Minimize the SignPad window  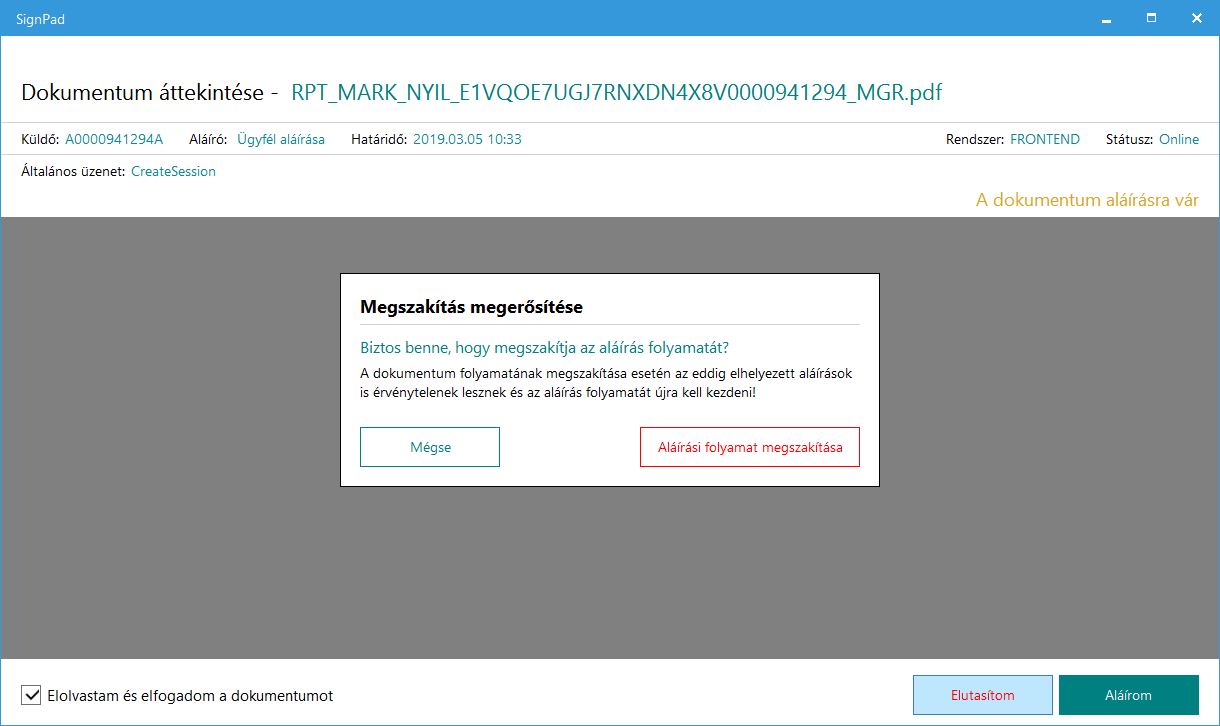click(x=1106, y=18)
